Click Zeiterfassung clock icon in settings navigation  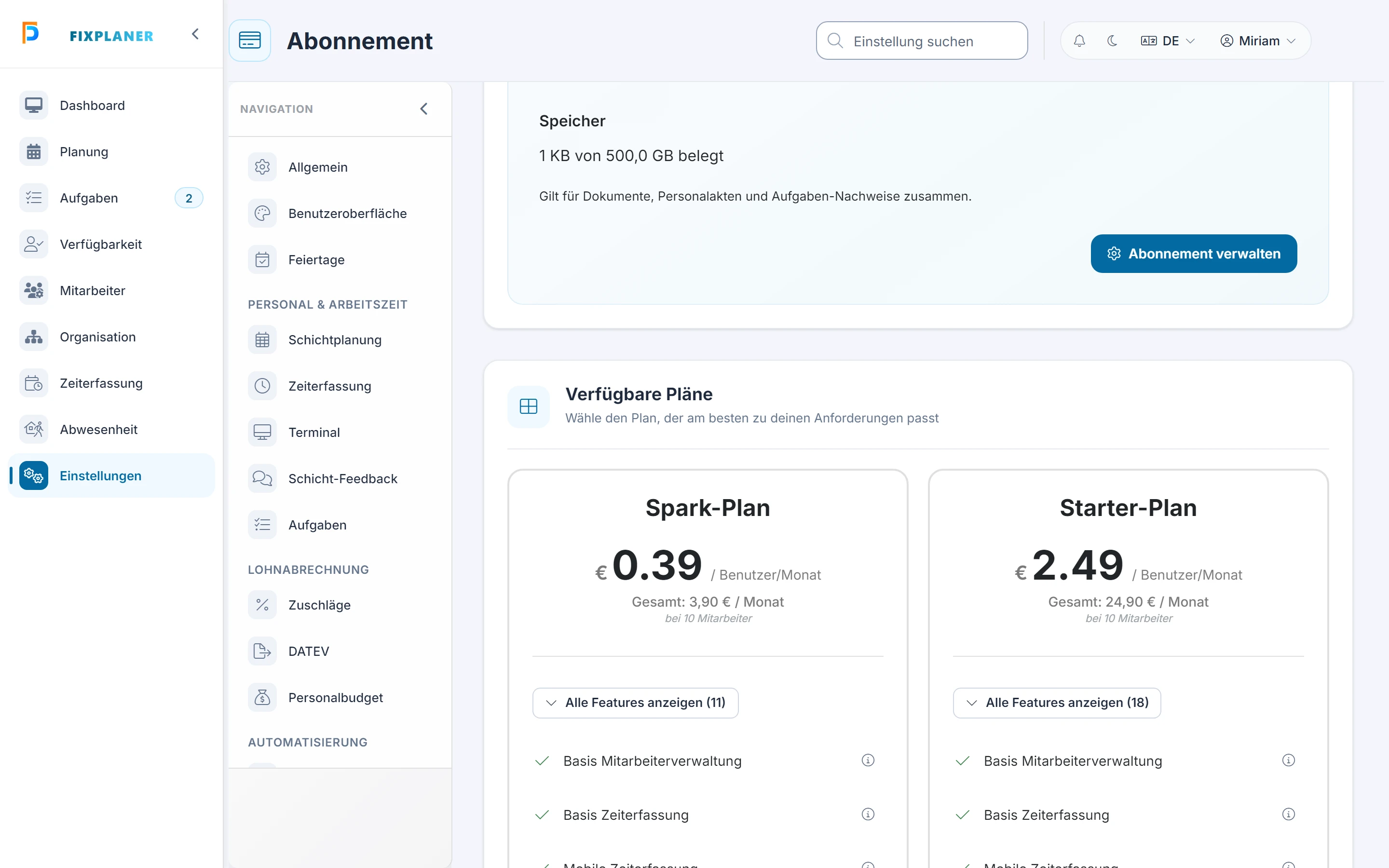262,386
